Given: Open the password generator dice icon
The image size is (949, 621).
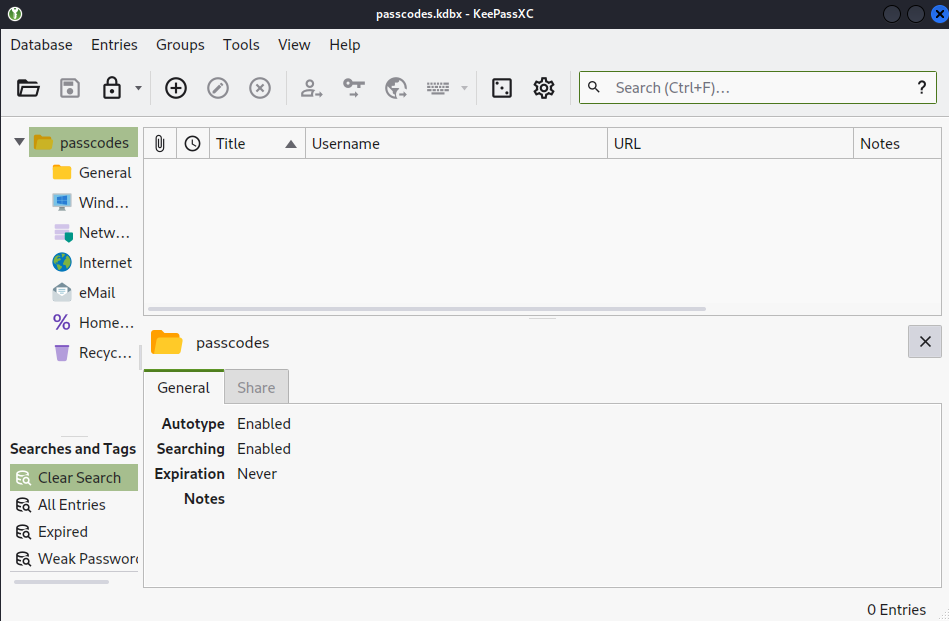Looking at the screenshot, I should (x=502, y=88).
